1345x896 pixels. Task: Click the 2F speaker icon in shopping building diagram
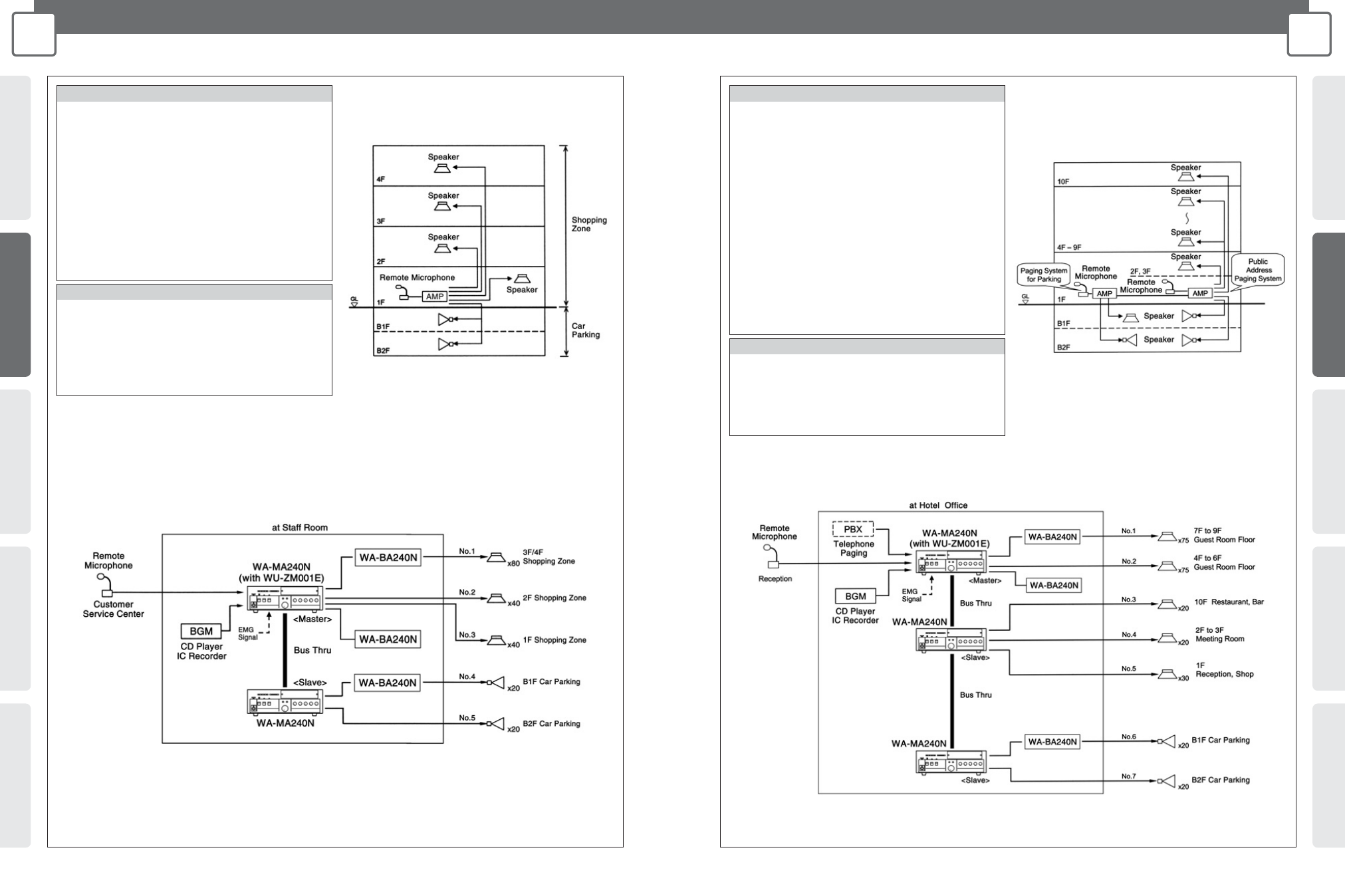(442, 248)
